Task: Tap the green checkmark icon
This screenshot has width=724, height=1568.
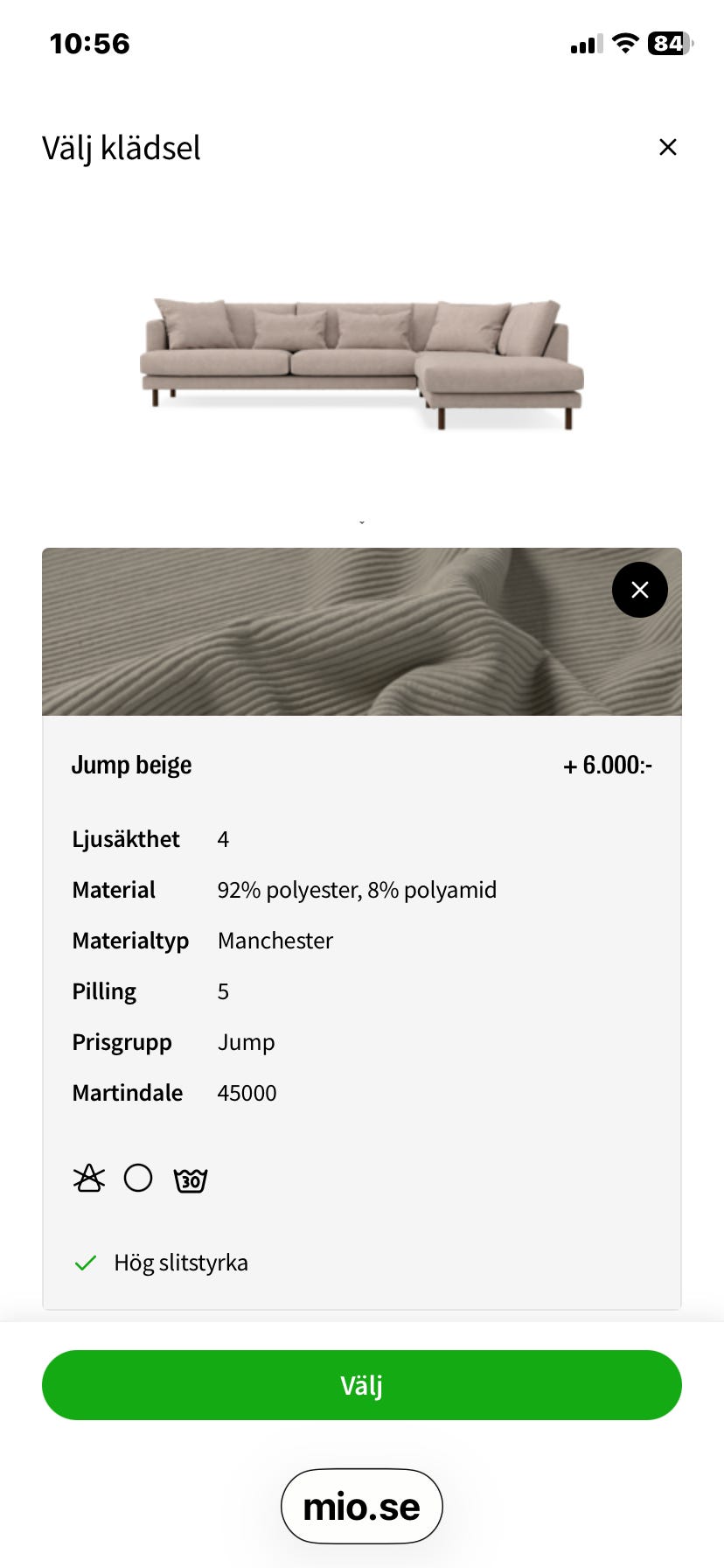Action: tap(86, 1263)
